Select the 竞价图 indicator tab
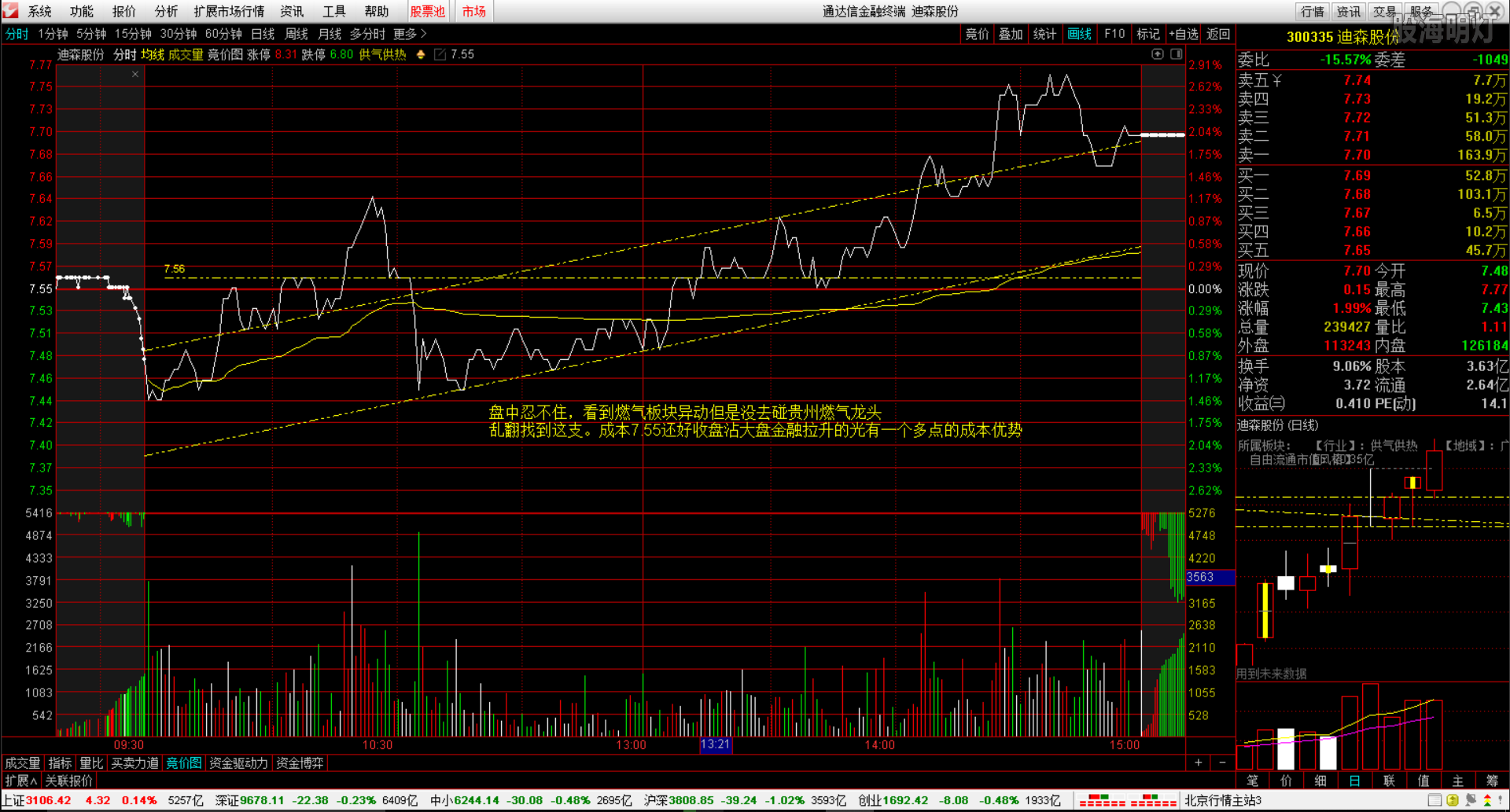 184,763
